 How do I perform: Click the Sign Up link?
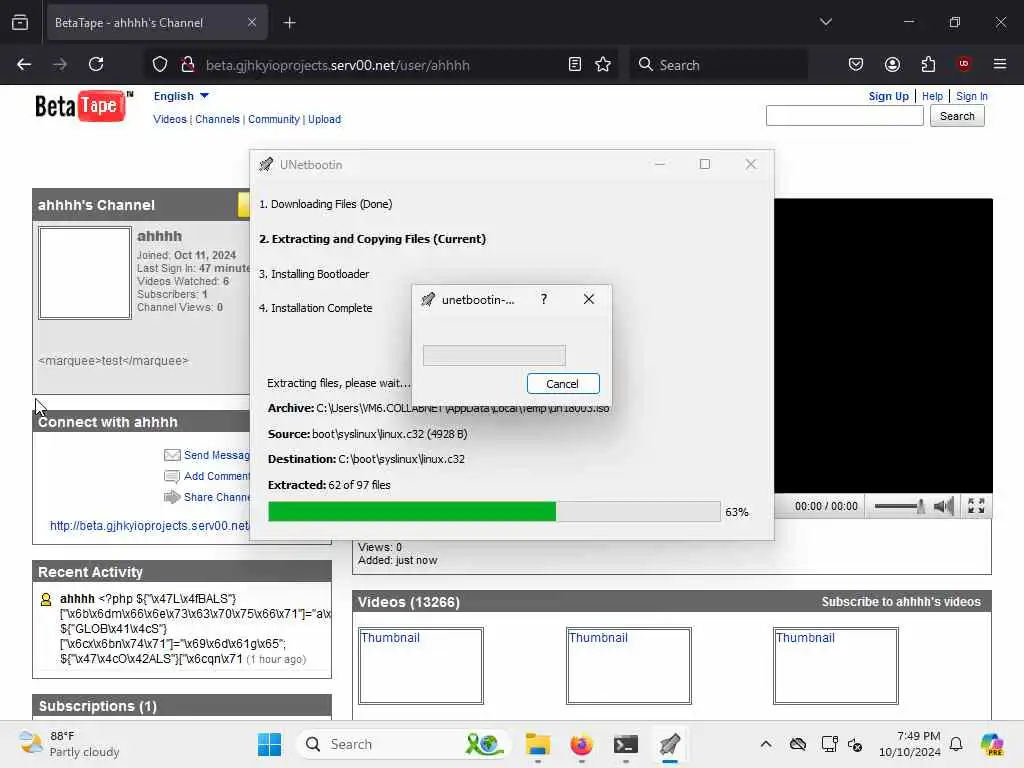(x=888, y=96)
